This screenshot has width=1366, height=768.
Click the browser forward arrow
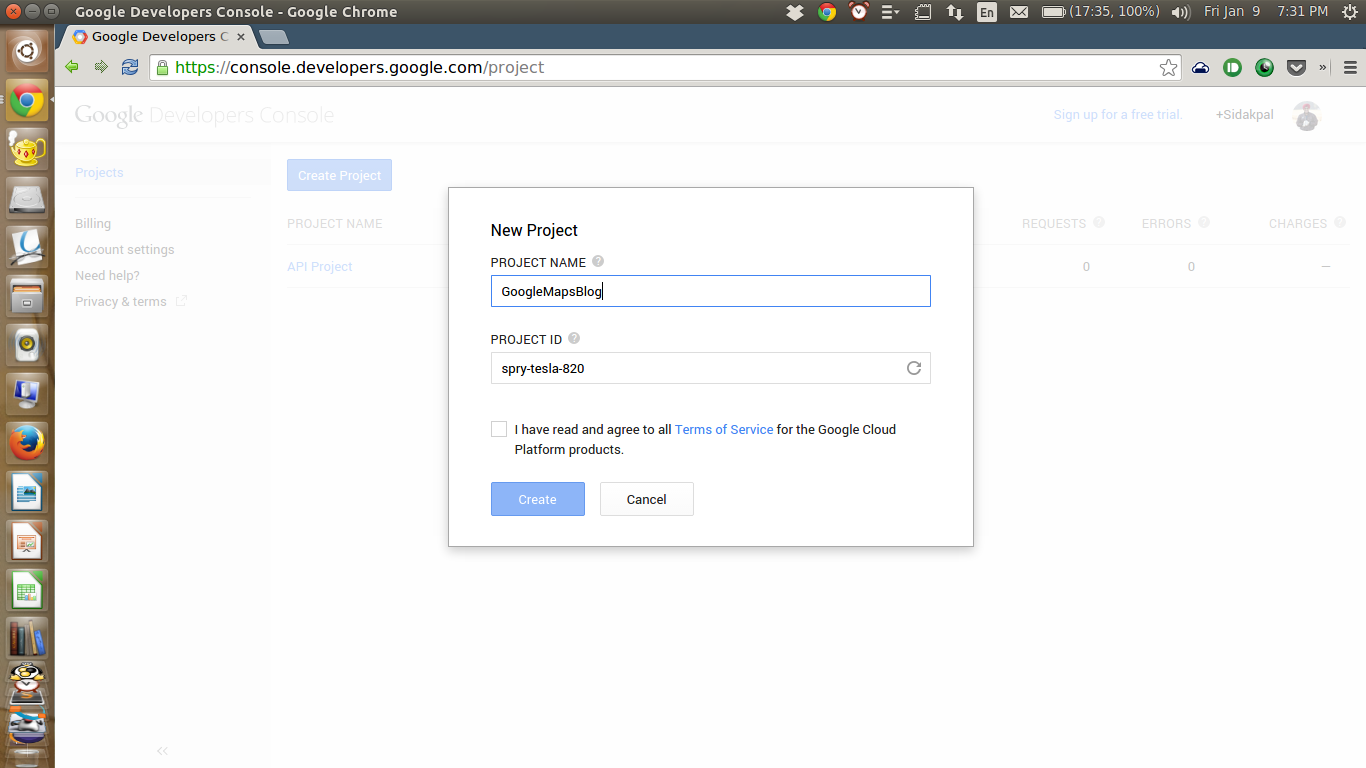(x=101, y=67)
